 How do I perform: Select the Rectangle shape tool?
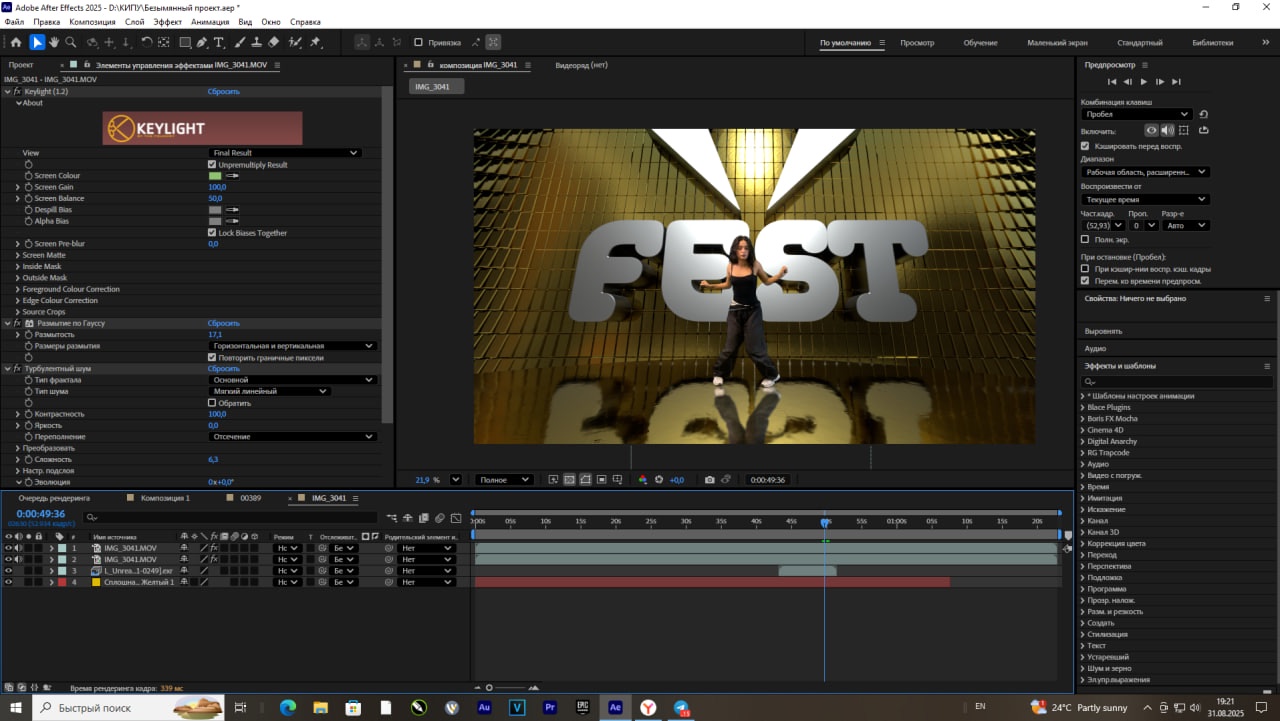tap(185, 42)
